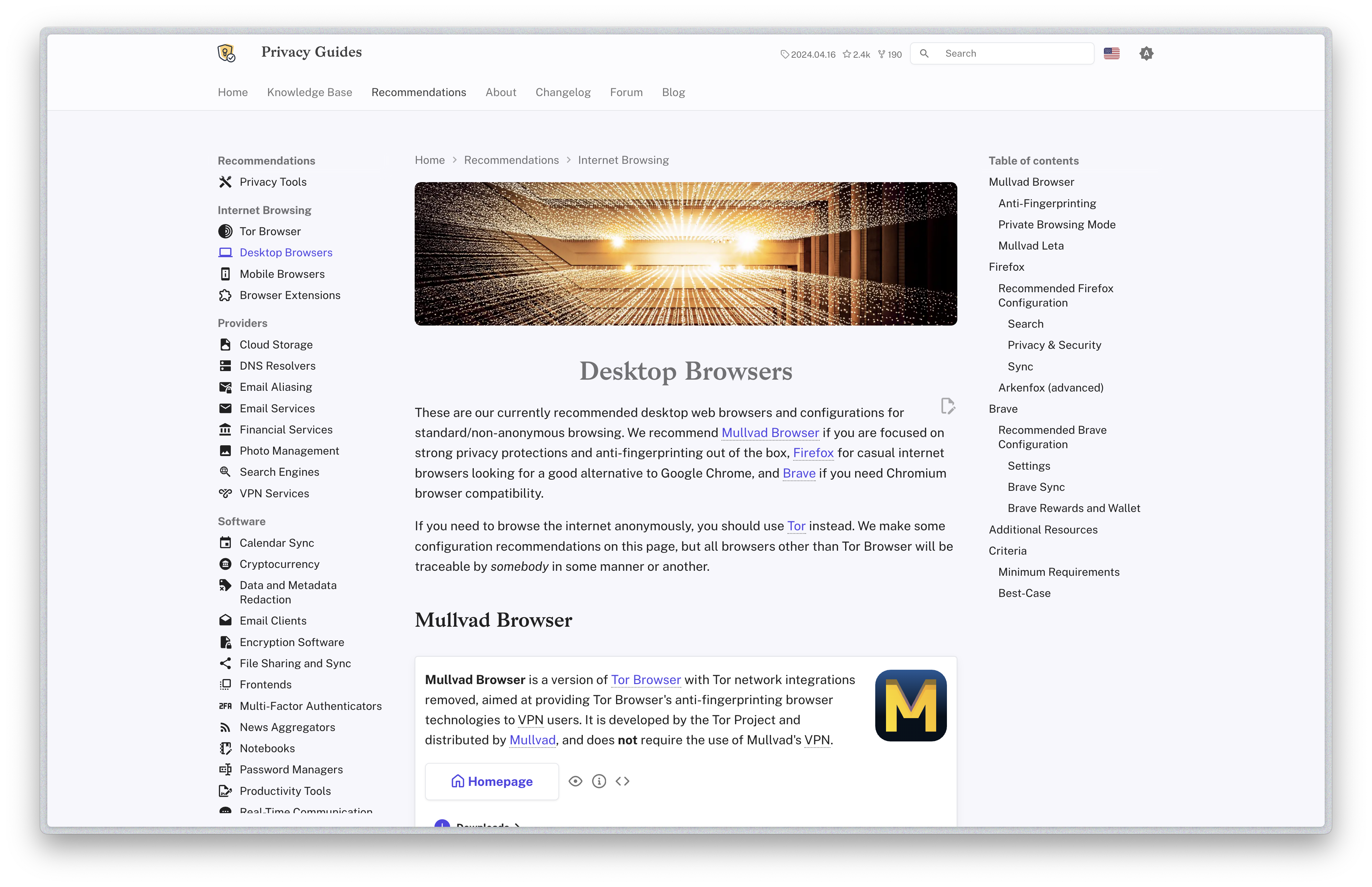Click the Search Engines globe-search icon

tap(225, 472)
